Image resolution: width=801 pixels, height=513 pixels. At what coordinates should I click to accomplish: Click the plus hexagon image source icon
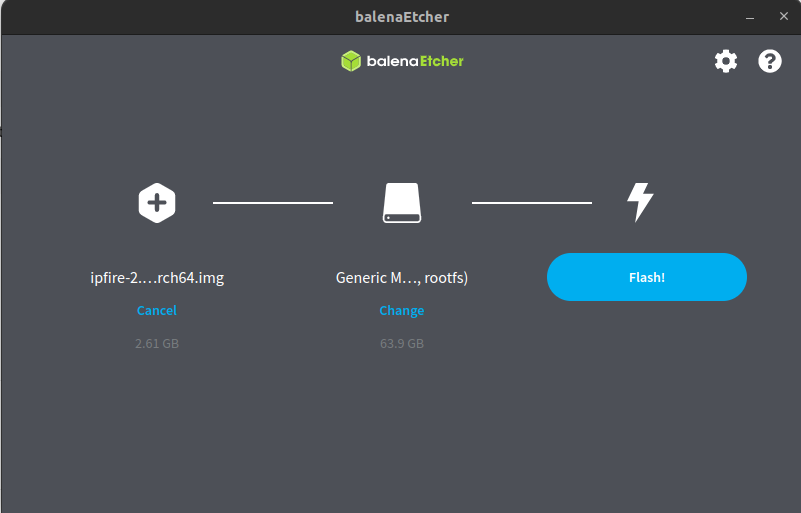[156, 203]
